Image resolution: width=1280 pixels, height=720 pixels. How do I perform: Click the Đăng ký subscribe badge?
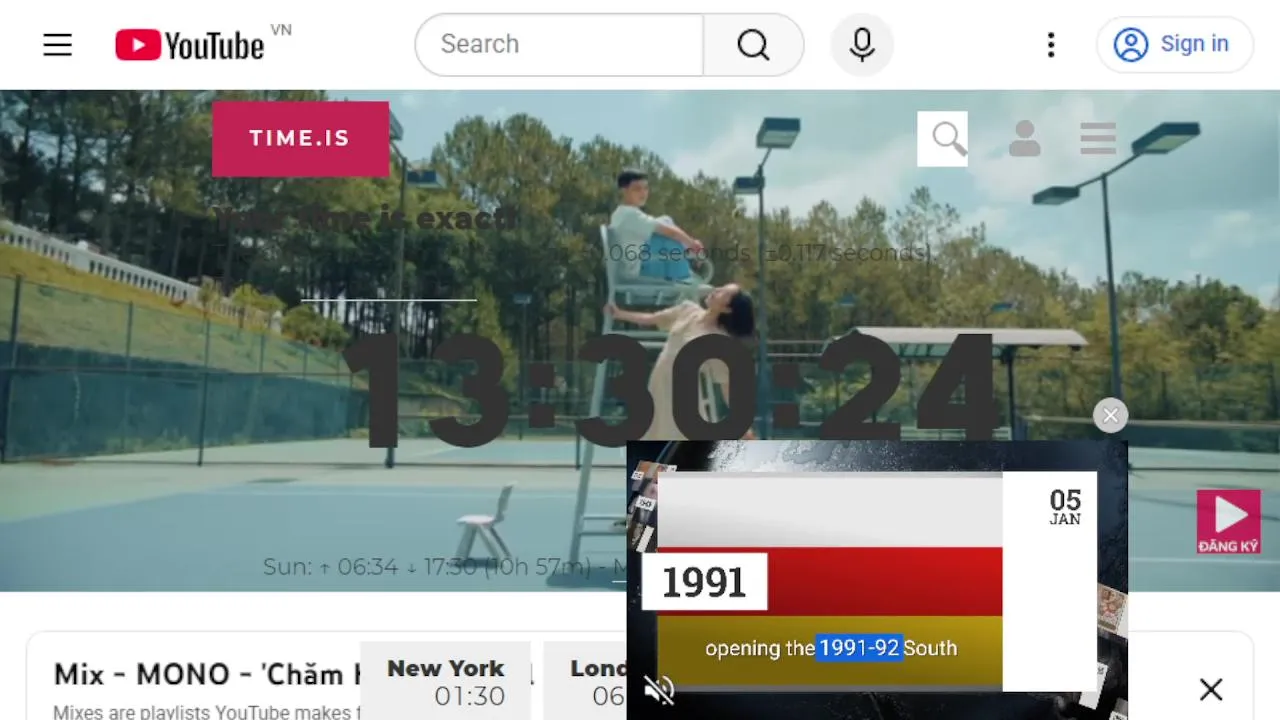click(x=1228, y=521)
